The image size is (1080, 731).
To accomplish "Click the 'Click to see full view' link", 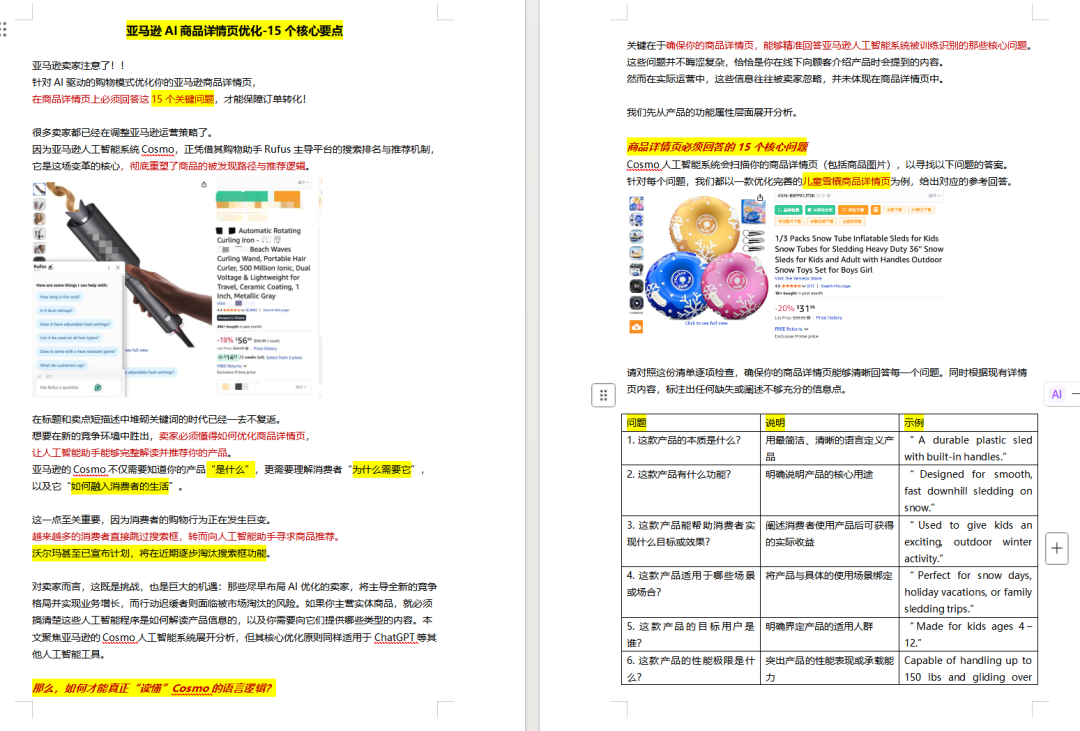I will click(704, 322).
